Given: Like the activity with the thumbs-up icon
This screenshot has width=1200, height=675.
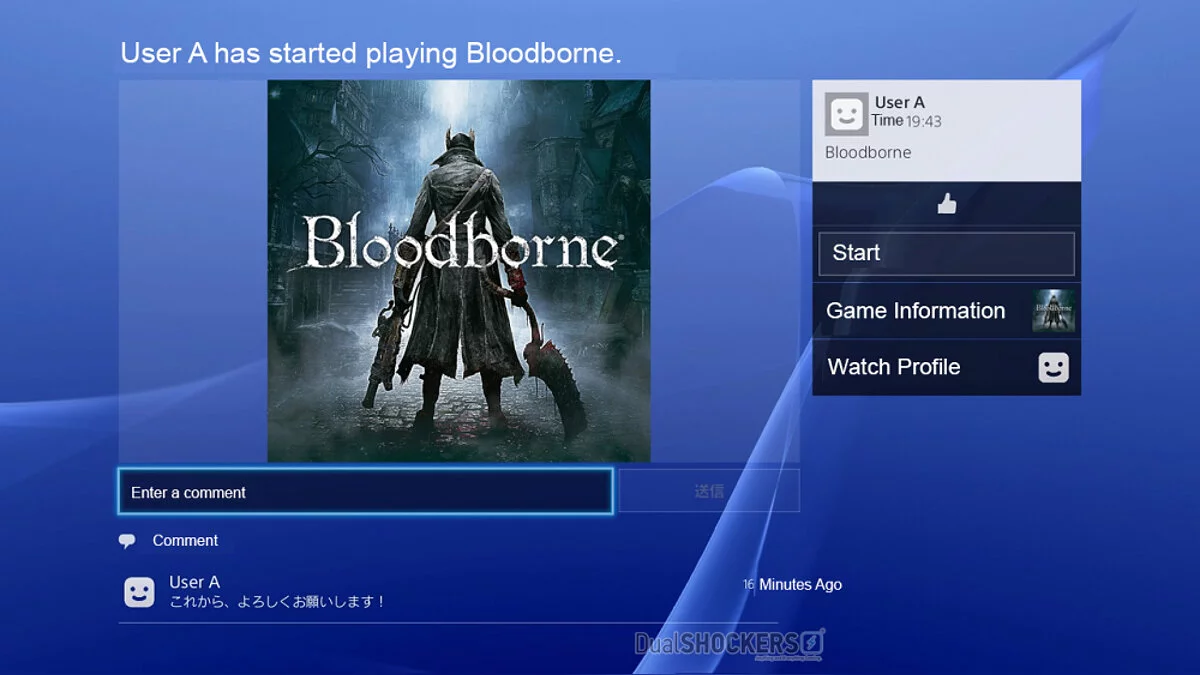Looking at the screenshot, I should click(x=946, y=204).
